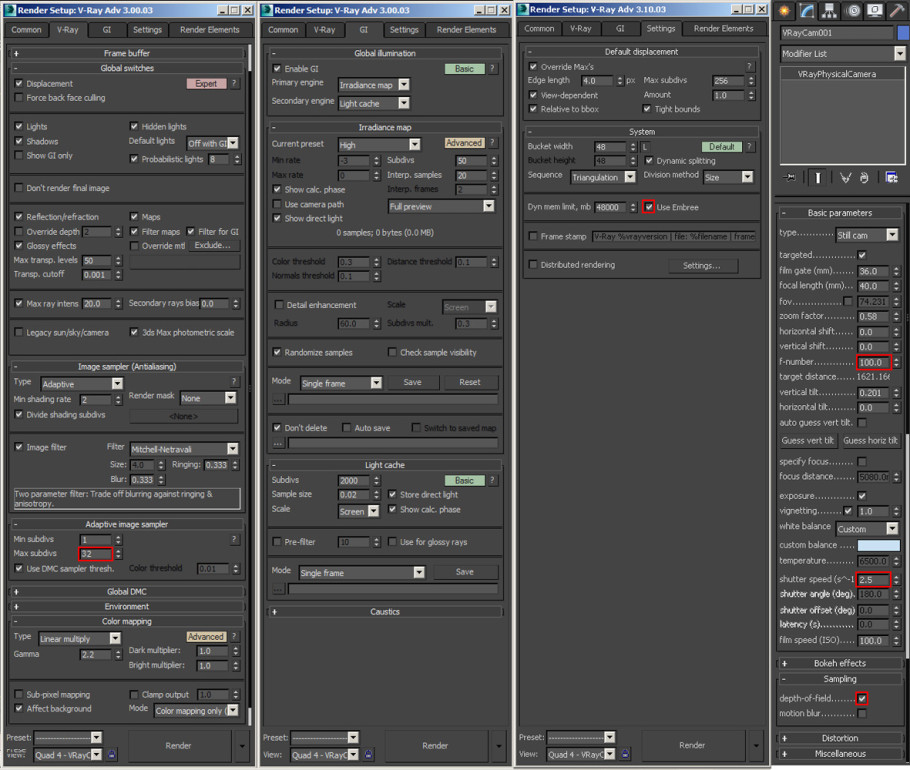Open the Display command panel
Viewport: 910px width, 770px height.
coord(875,10)
